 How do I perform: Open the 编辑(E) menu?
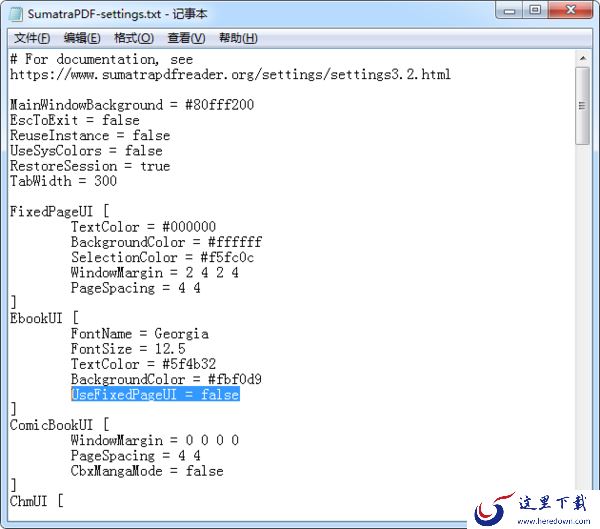82,38
